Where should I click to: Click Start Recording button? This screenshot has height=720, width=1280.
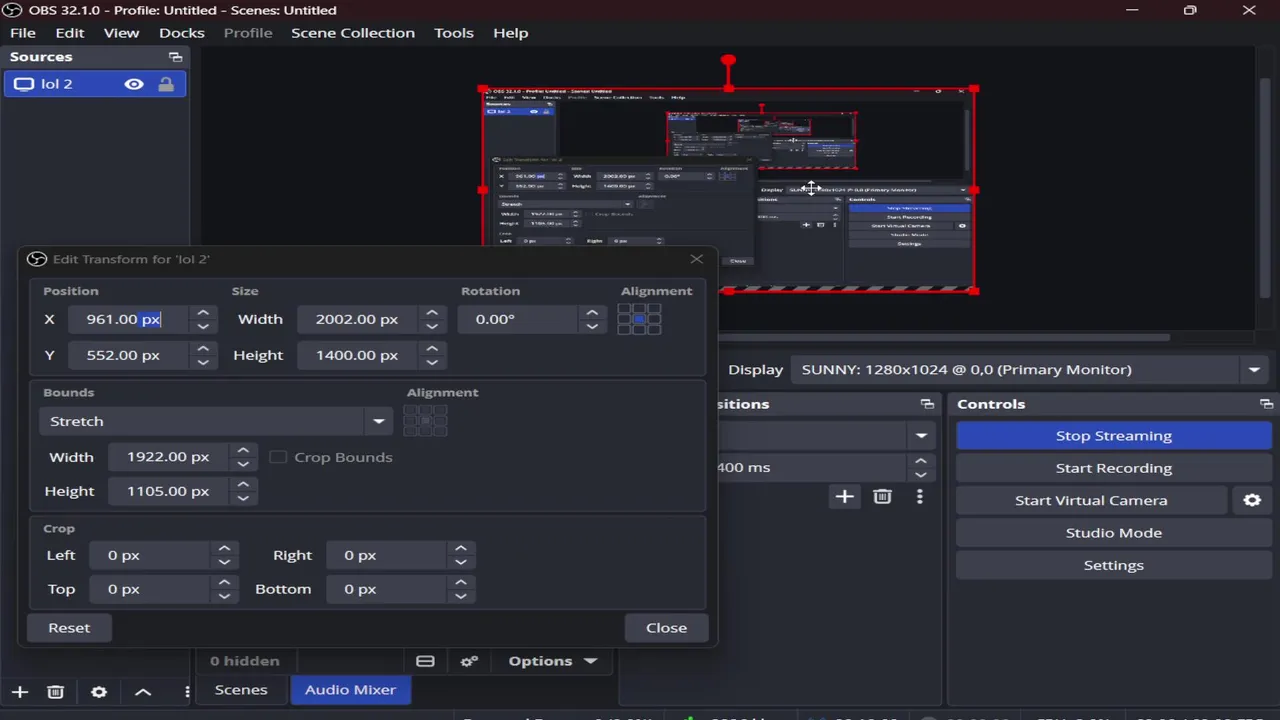pos(1113,468)
